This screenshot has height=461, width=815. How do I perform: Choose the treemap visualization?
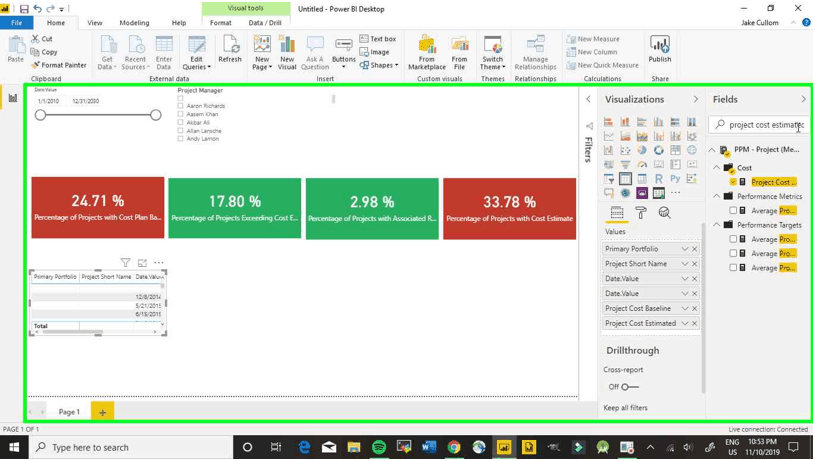[x=675, y=150]
